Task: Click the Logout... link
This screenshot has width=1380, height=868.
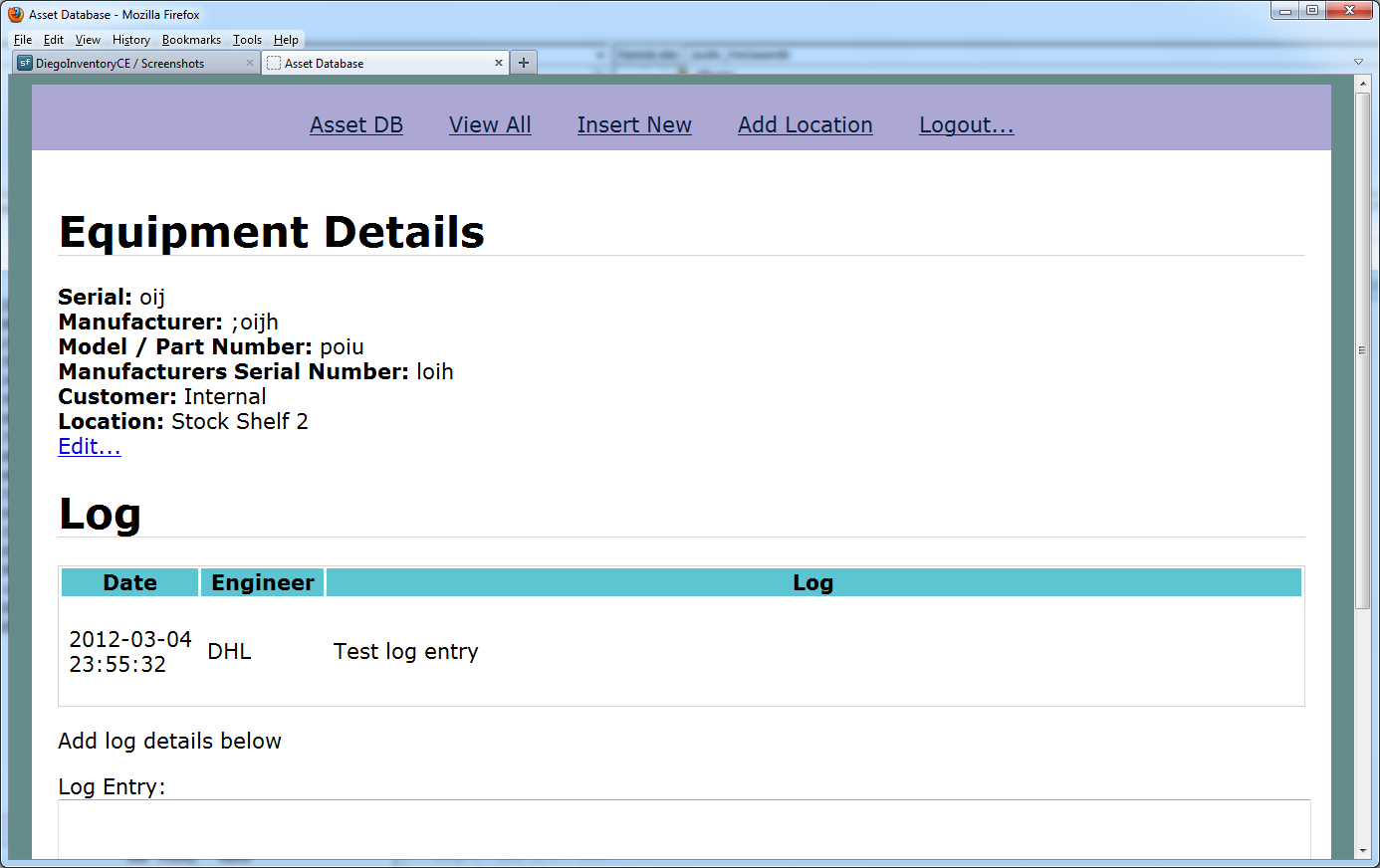Action: tap(966, 124)
